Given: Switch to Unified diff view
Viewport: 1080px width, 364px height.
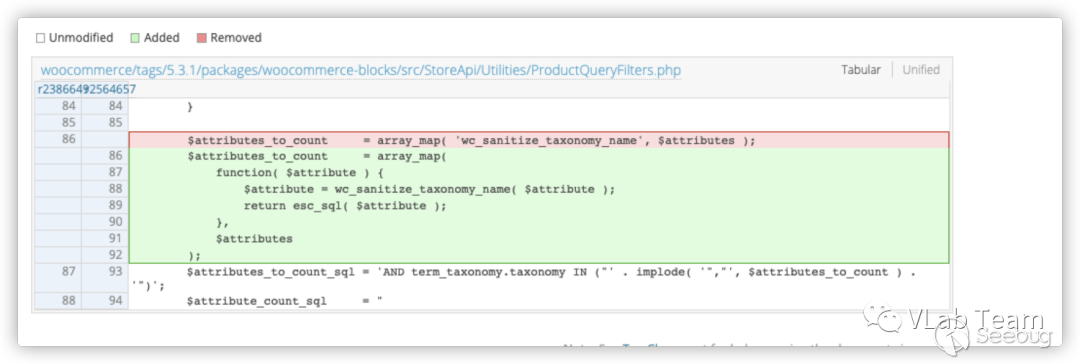Looking at the screenshot, I should coord(921,70).
